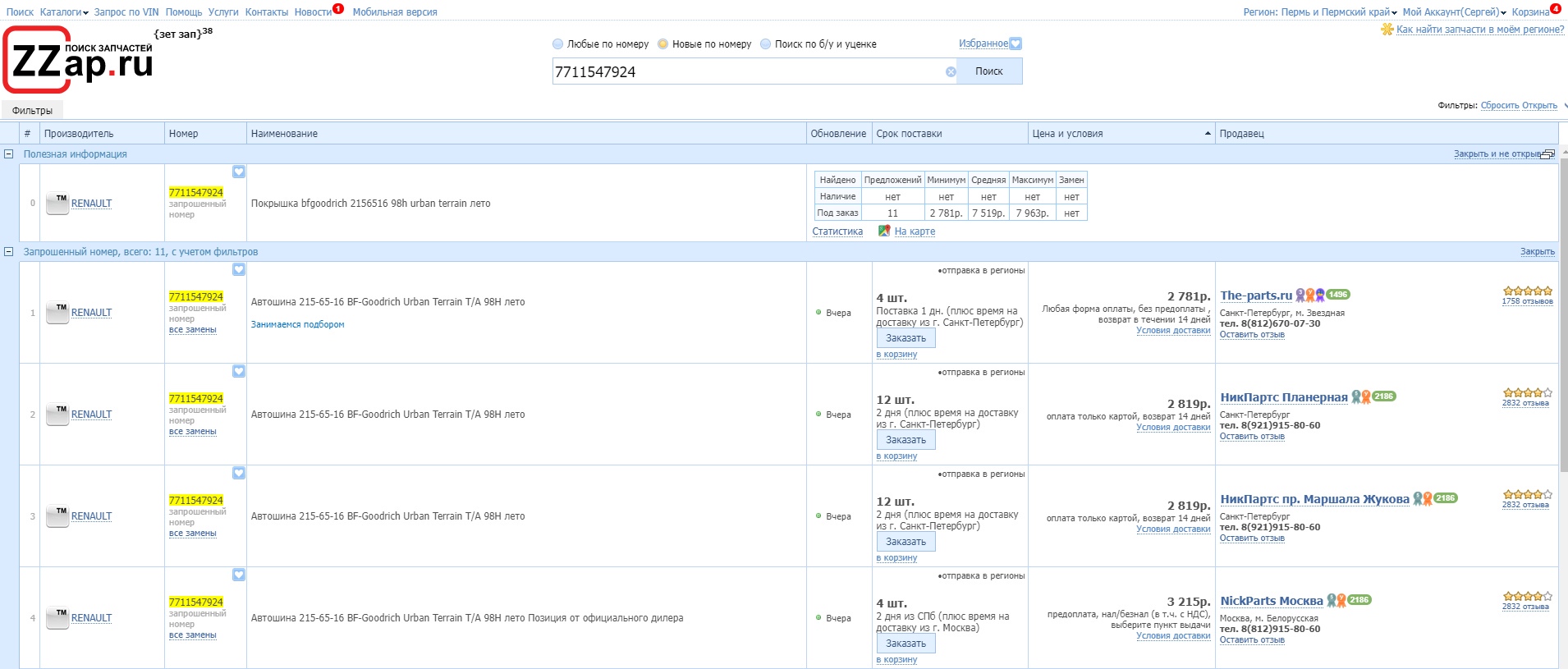Image resolution: width=1568 pixels, height=669 pixels.
Task: Open Запрос по VIN menu item
Action: (x=126, y=12)
